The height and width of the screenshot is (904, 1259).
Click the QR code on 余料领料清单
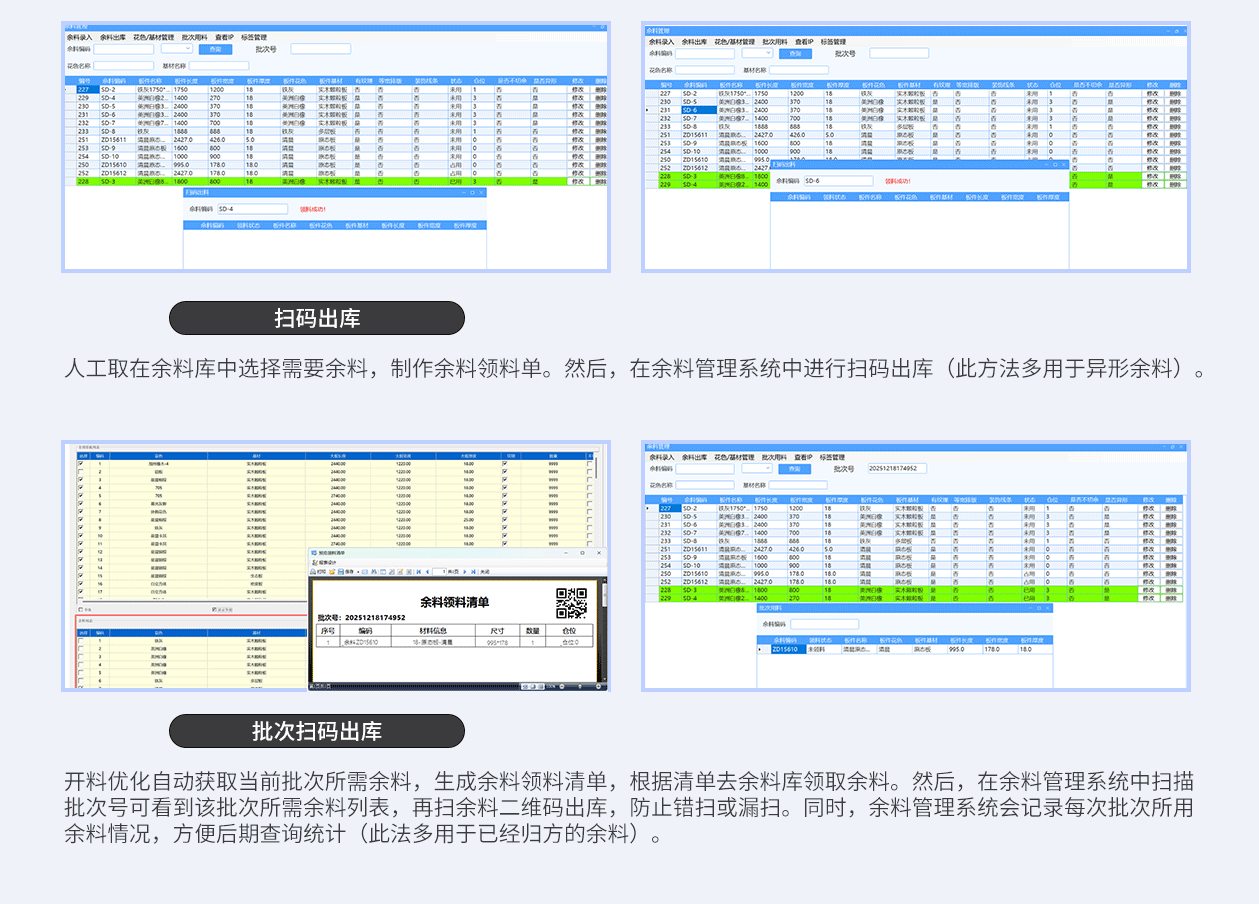[571, 602]
